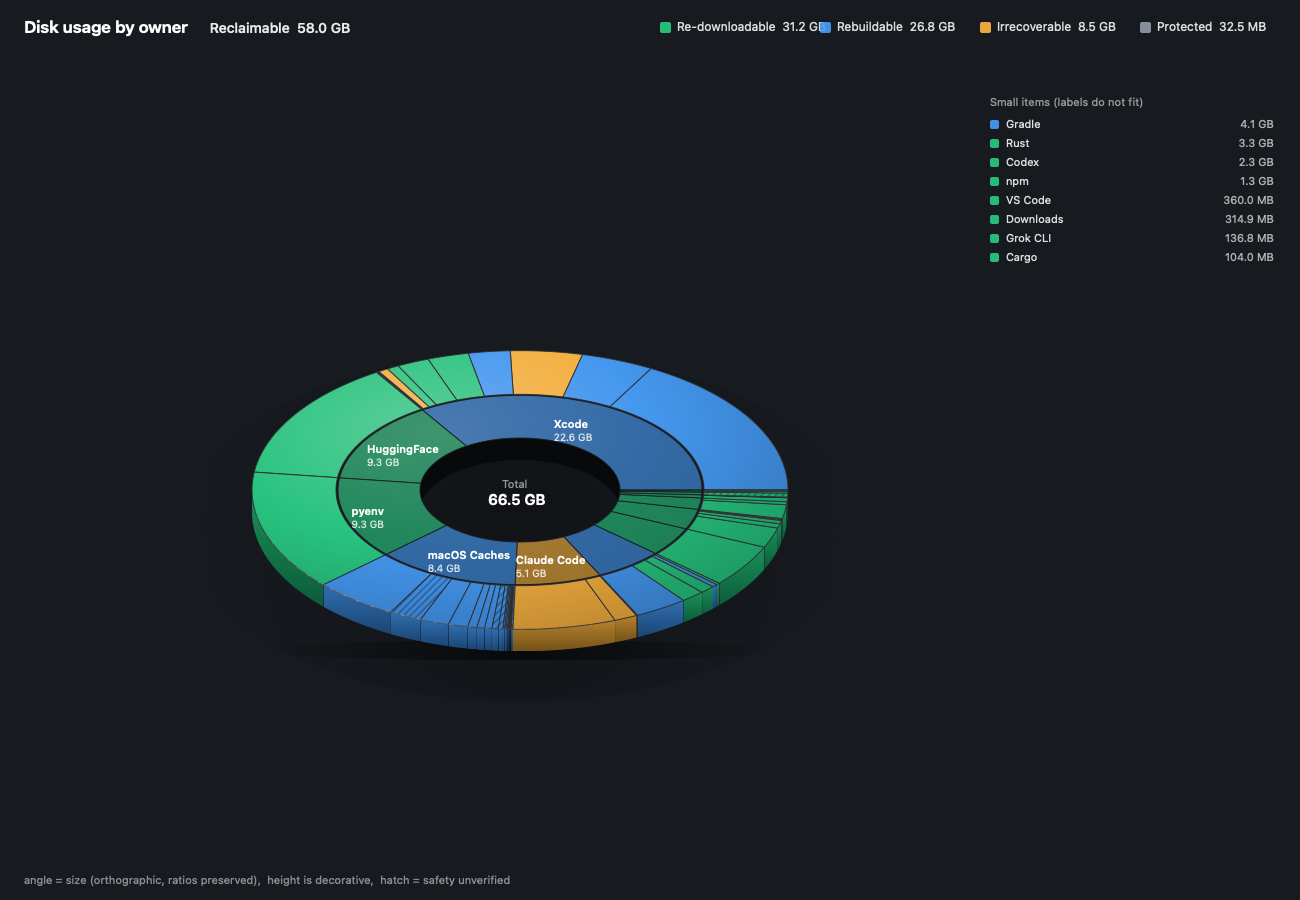Click the Cargo row in small items

coord(1131,257)
